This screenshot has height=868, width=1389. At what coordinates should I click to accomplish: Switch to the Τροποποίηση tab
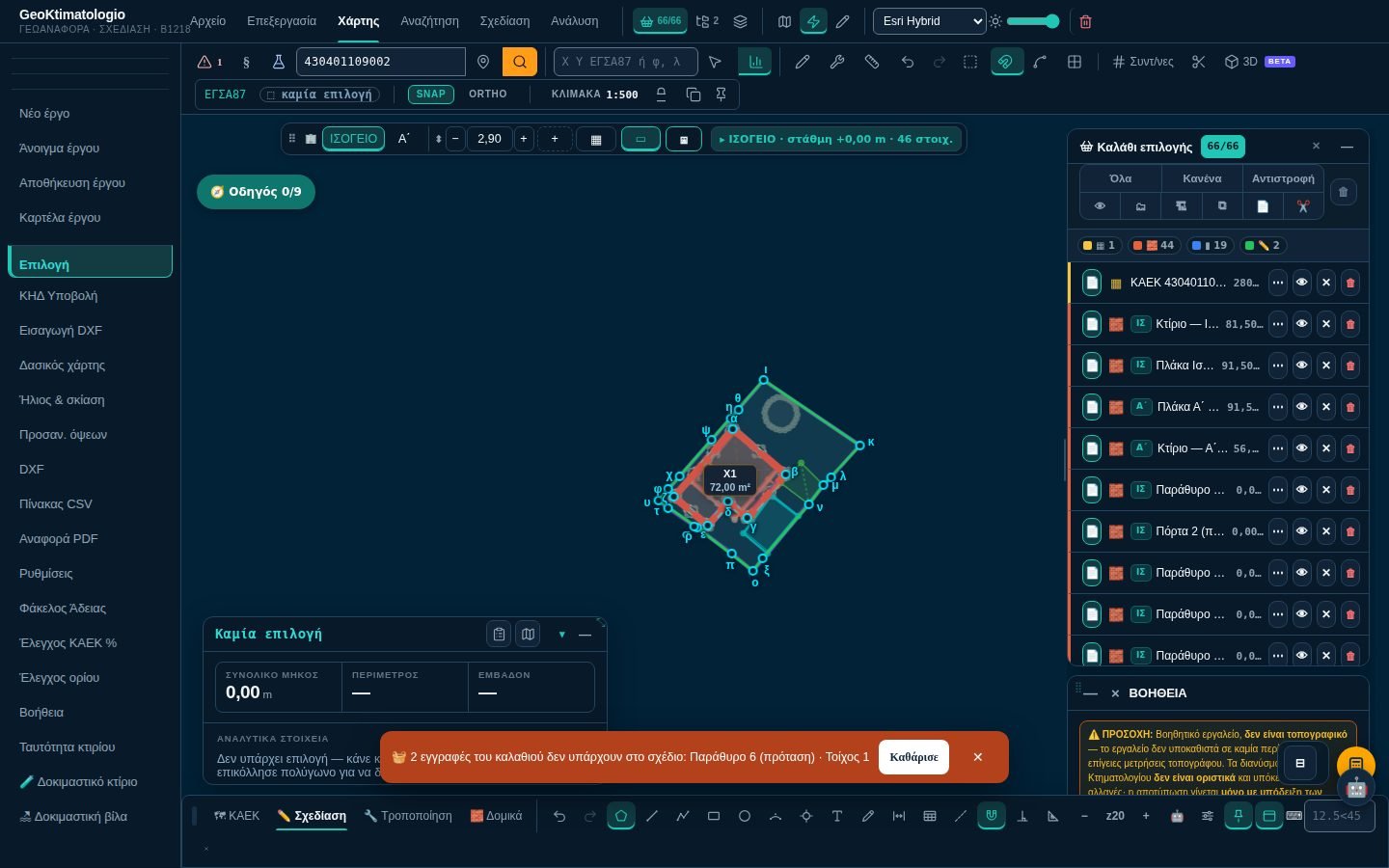tap(408, 816)
